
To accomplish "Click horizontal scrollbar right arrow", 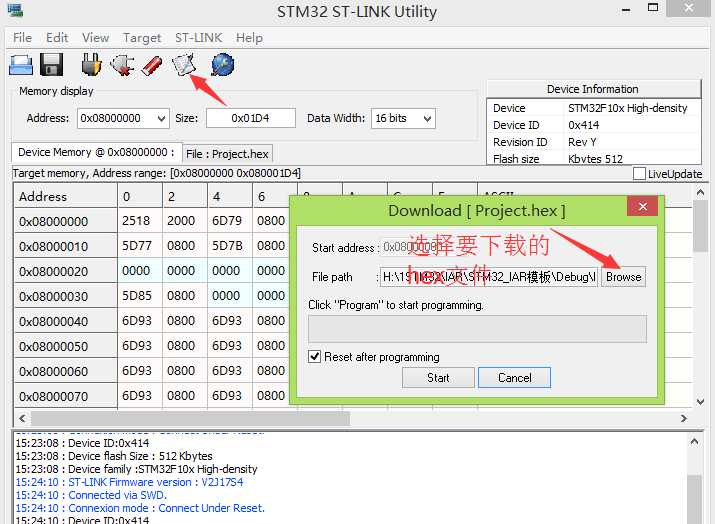I will pos(684,418).
